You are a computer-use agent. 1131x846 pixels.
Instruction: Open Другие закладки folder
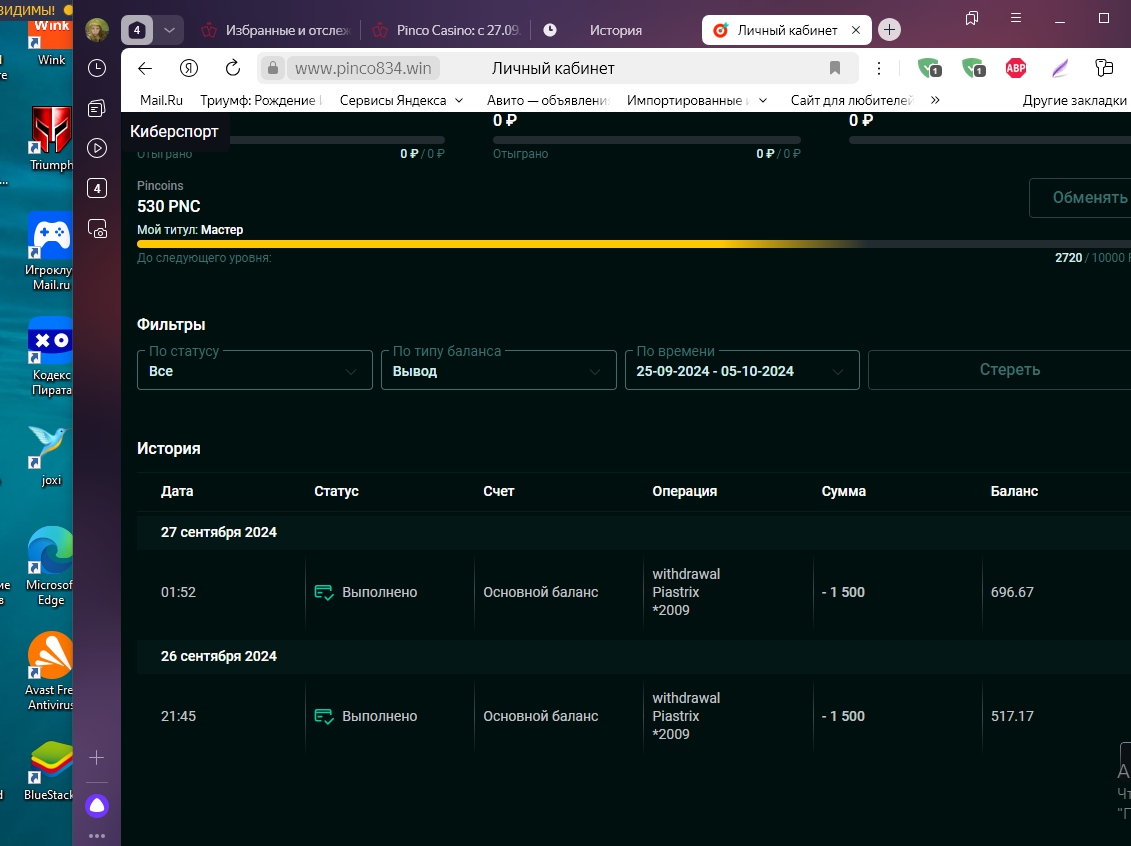[1075, 100]
